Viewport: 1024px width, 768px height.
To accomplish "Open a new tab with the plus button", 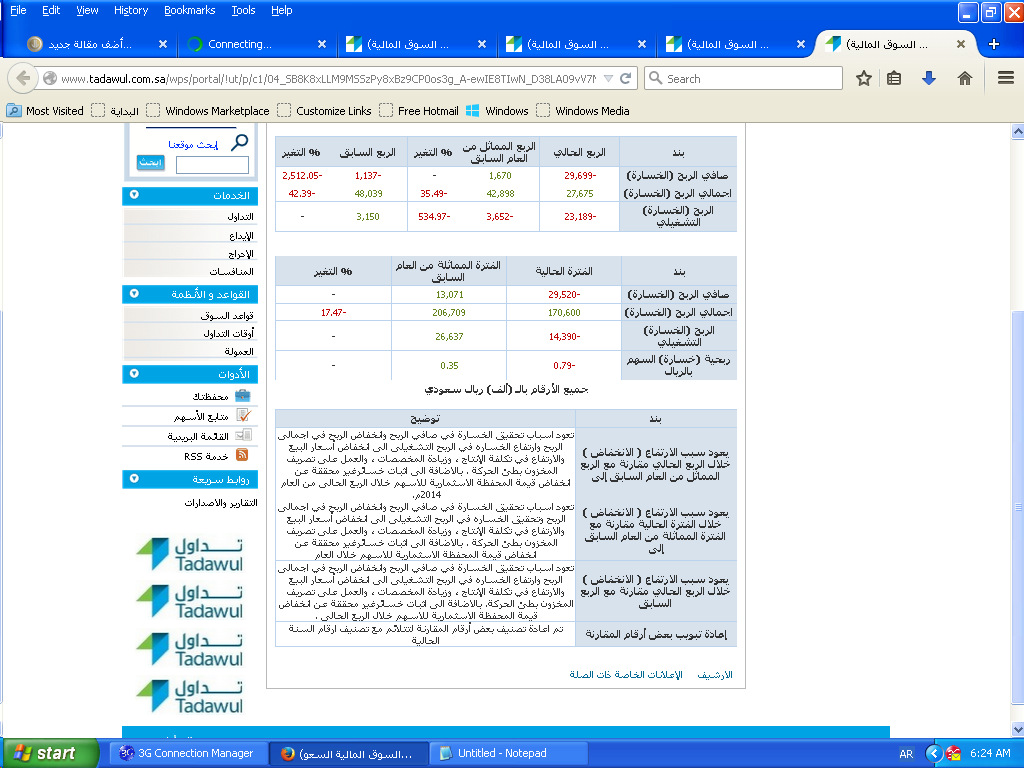I will (994, 44).
